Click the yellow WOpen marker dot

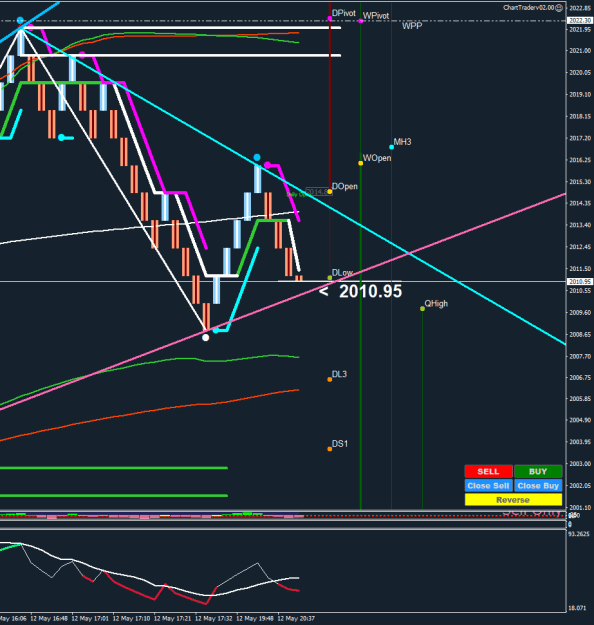[360, 163]
